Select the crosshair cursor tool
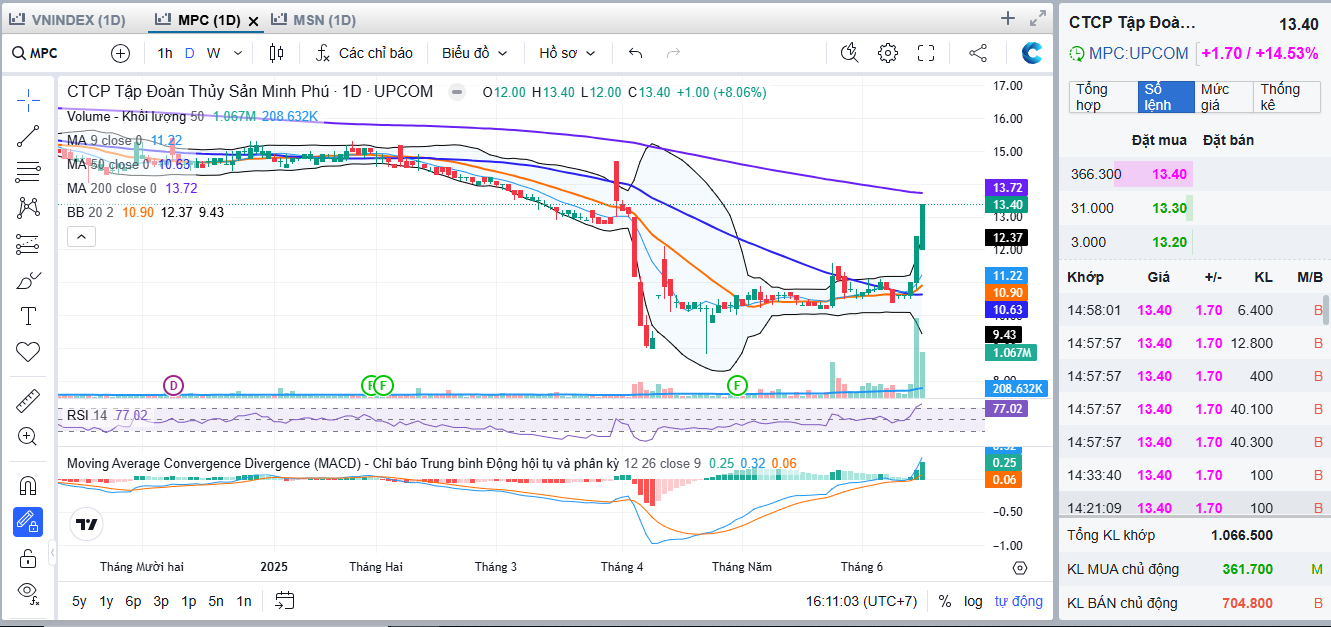This screenshot has height=627, width=1331. (28, 98)
